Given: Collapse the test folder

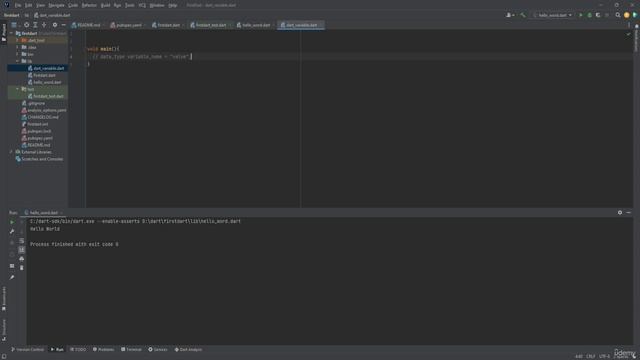Looking at the screenshot, I should pyautogui.click(x=17, y=89).
